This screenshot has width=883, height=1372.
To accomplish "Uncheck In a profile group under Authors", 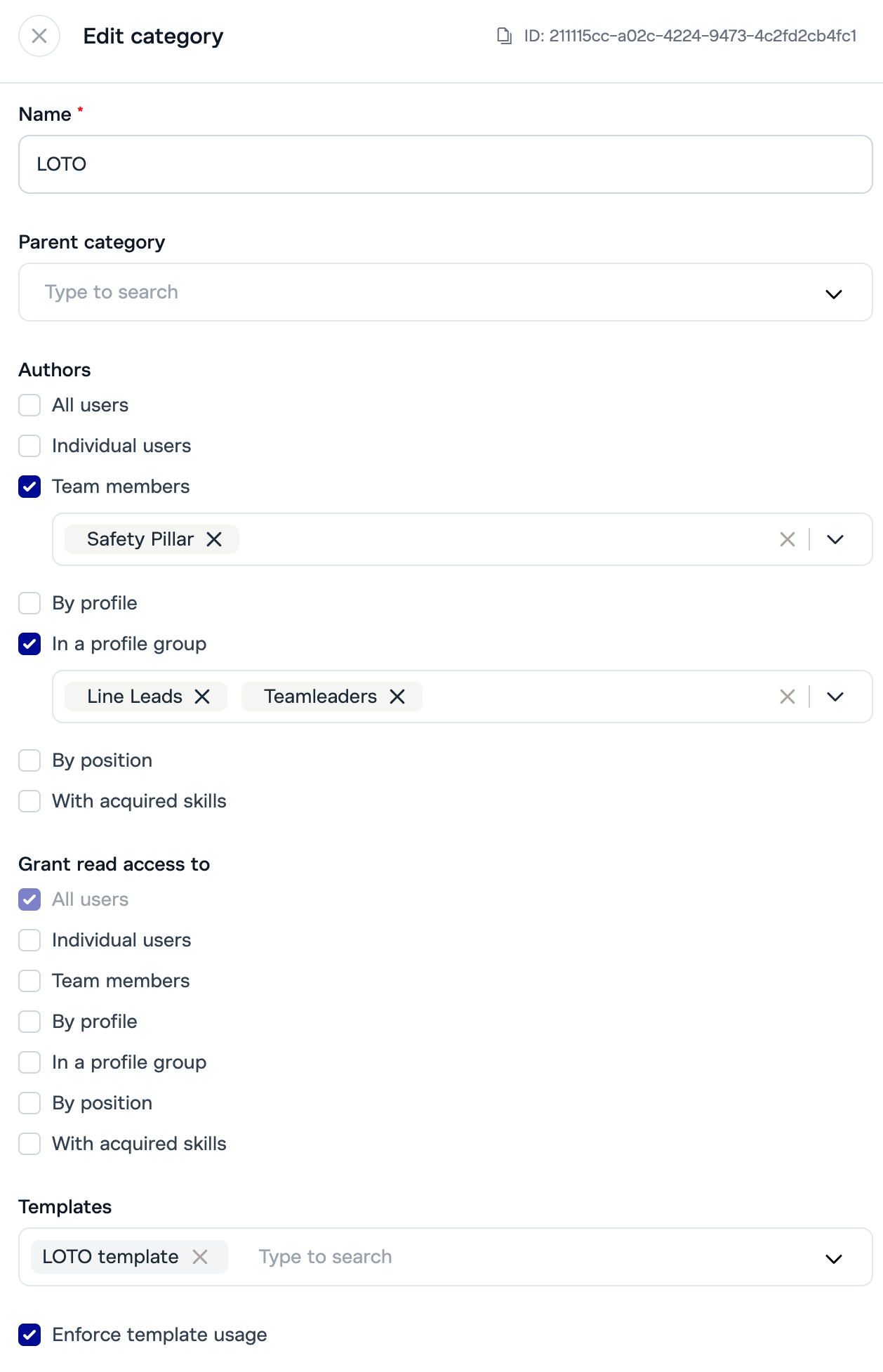I will coord(29,644).
